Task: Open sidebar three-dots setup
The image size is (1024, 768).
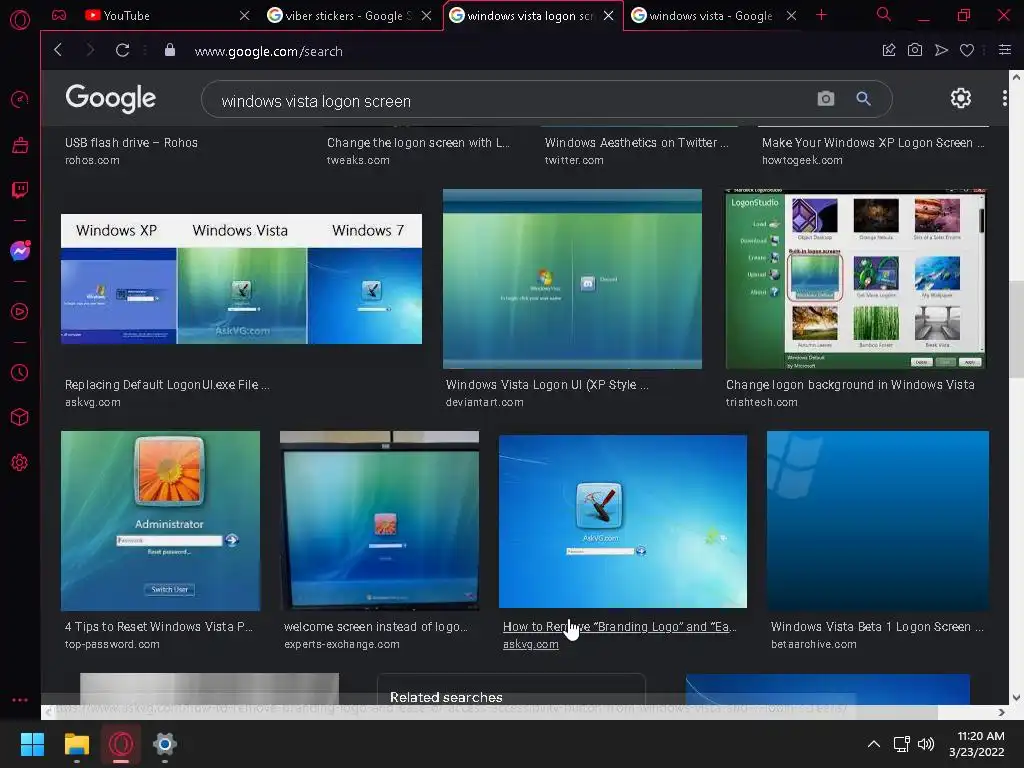Action: pyautogui.click(x=20, y=699)
